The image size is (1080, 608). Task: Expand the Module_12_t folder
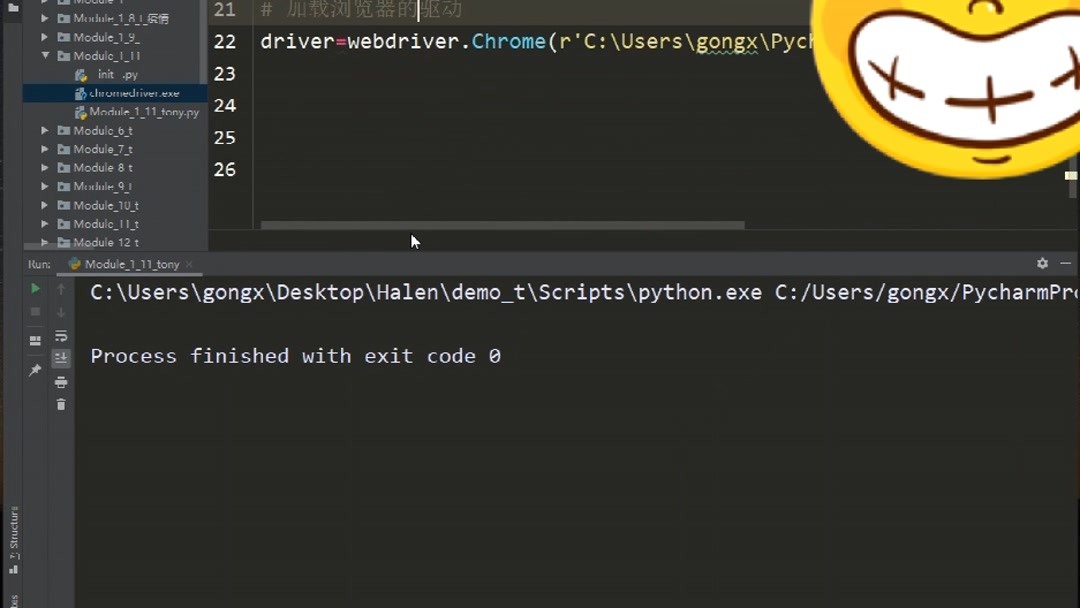click(44, 242)
